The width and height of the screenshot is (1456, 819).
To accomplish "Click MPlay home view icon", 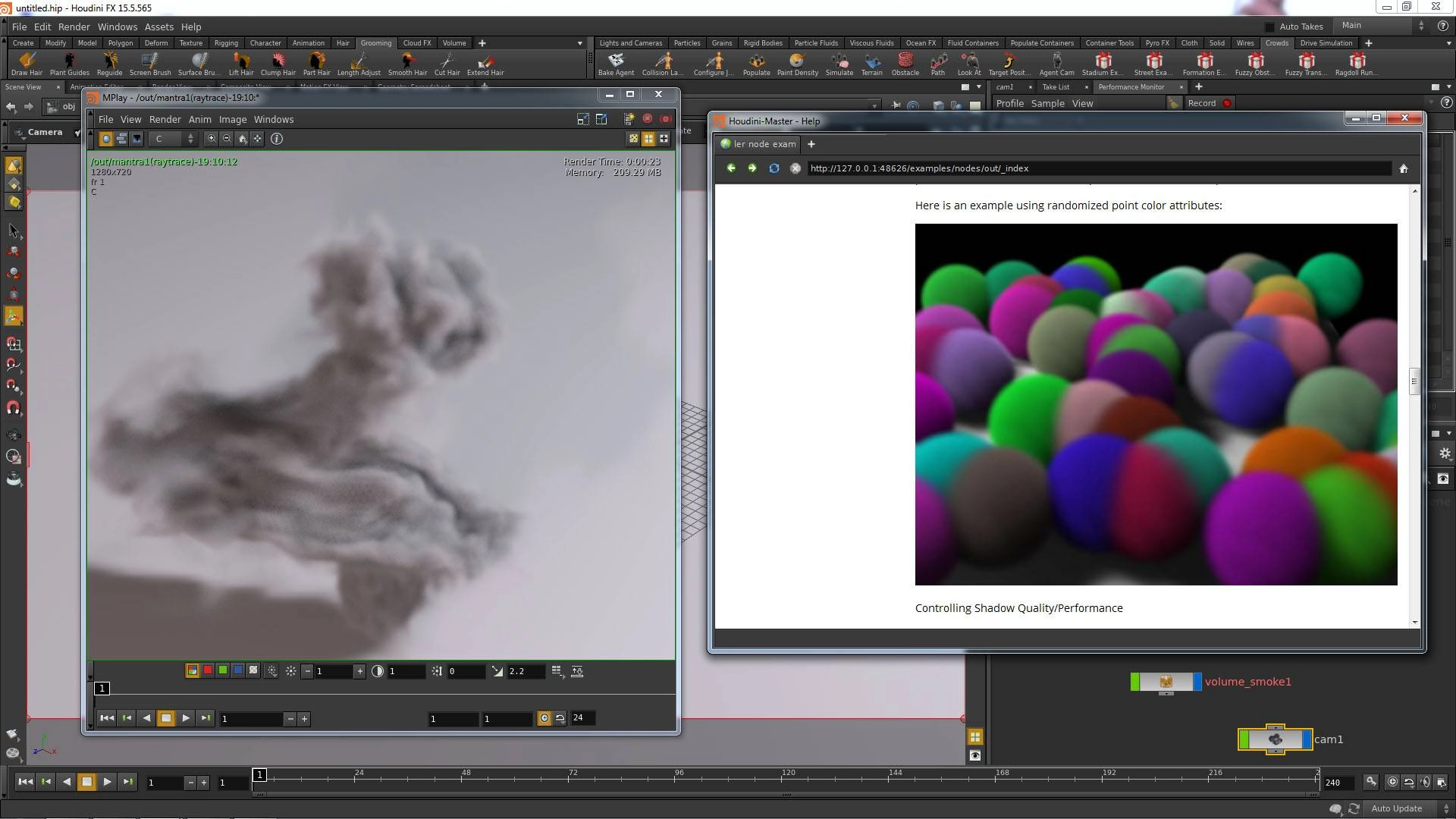I will 243,139.
